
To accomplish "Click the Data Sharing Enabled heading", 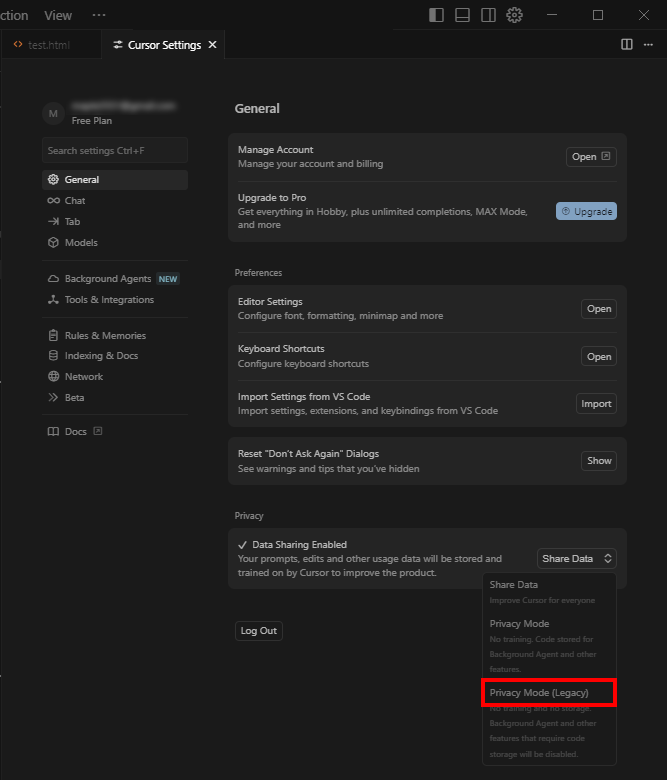I will click(299, 545).
